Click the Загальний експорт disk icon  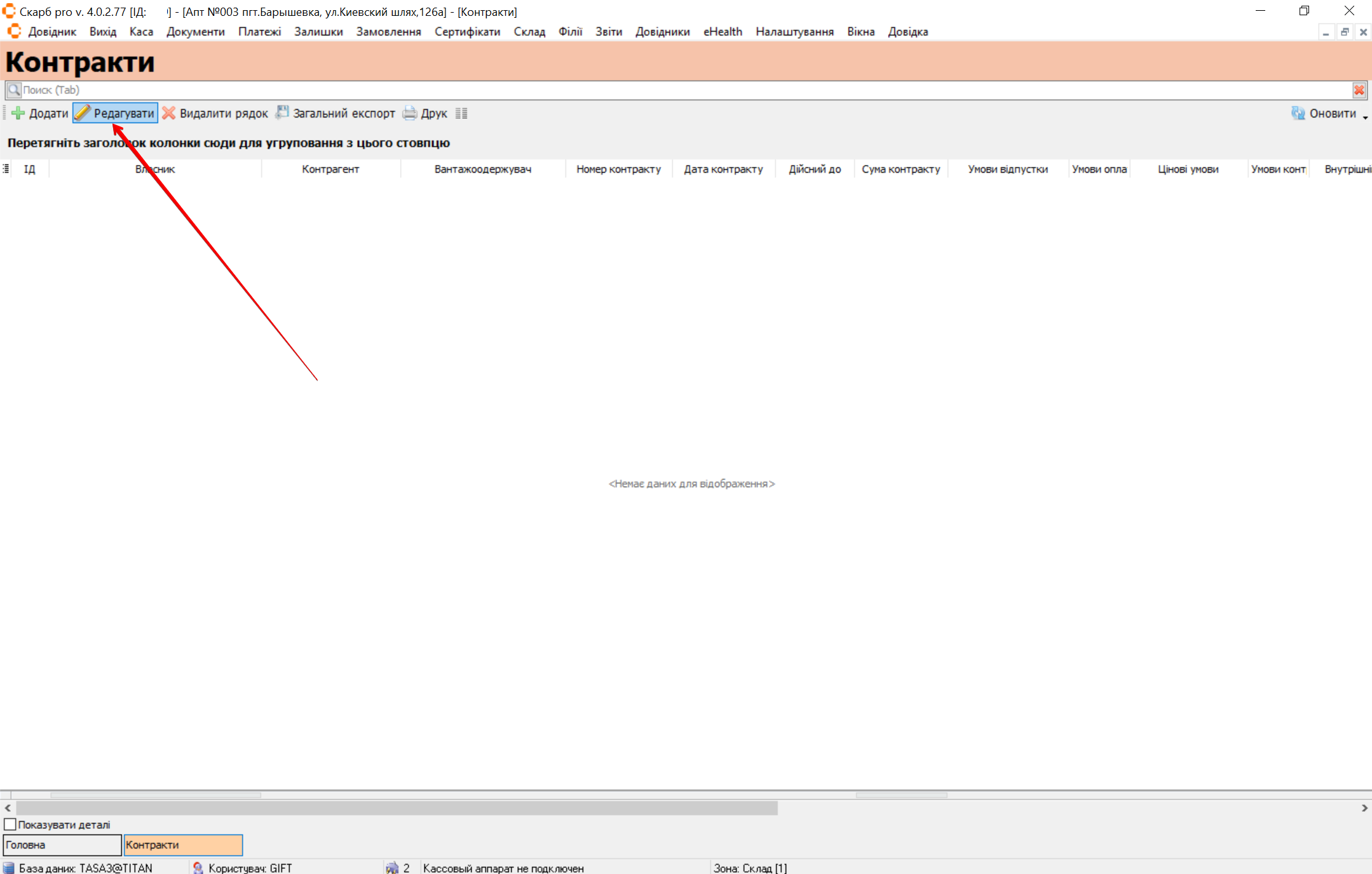pos(282,113)
